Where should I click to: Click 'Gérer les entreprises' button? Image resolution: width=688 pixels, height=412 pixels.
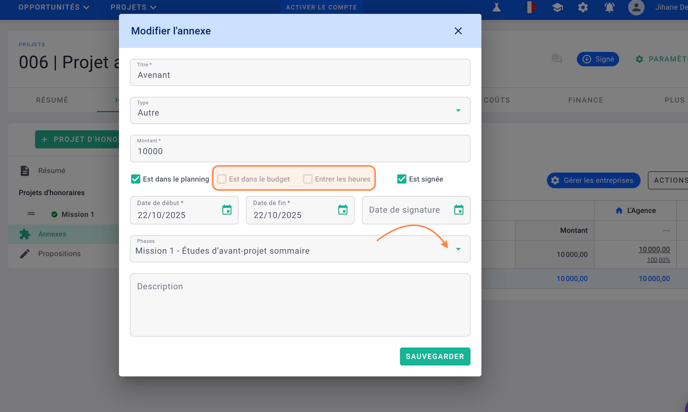pyautogui.click(x=594, y=180)
